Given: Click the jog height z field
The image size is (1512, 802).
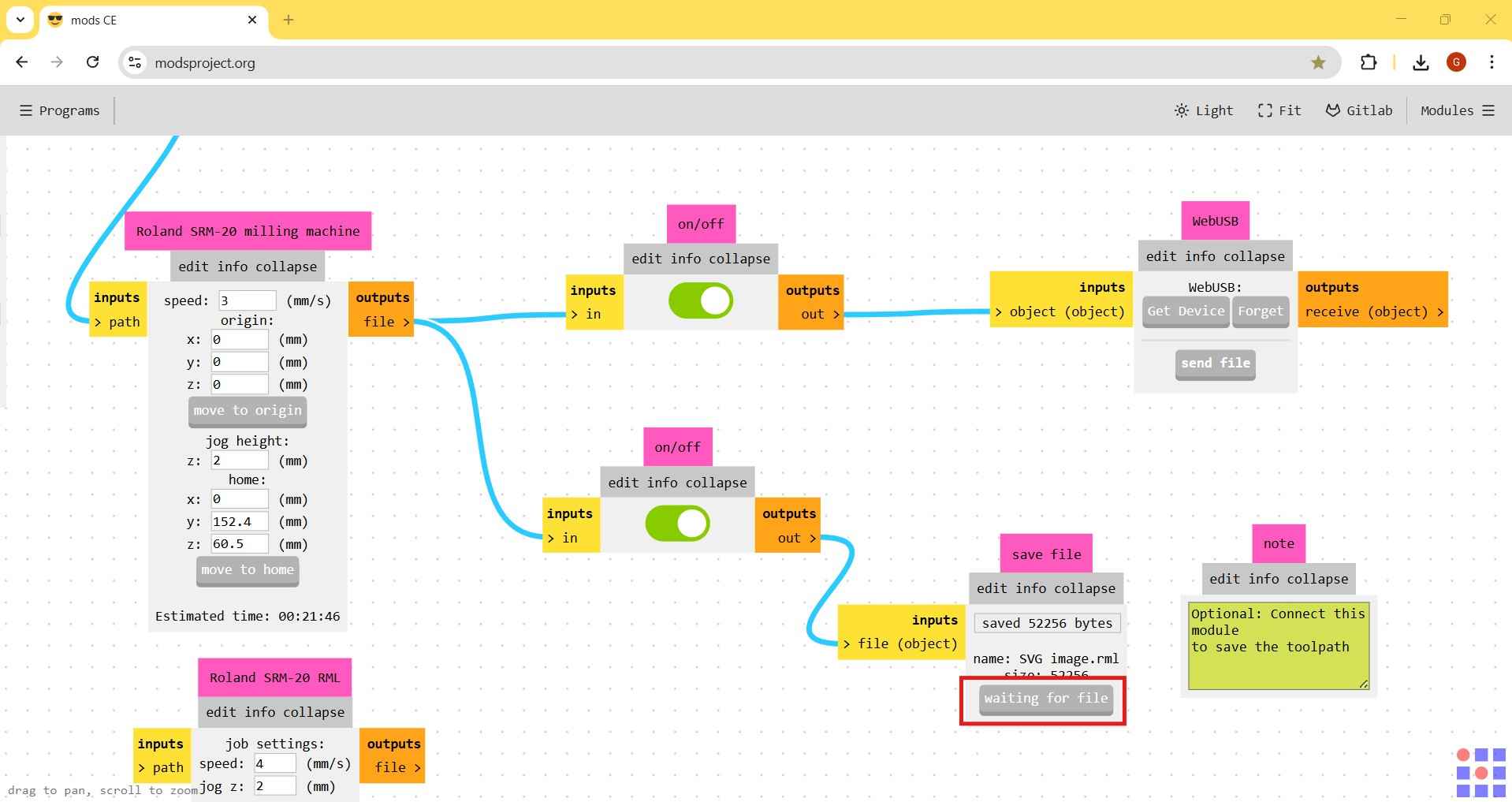Looking at the screenshot, I should click(240, 461).
